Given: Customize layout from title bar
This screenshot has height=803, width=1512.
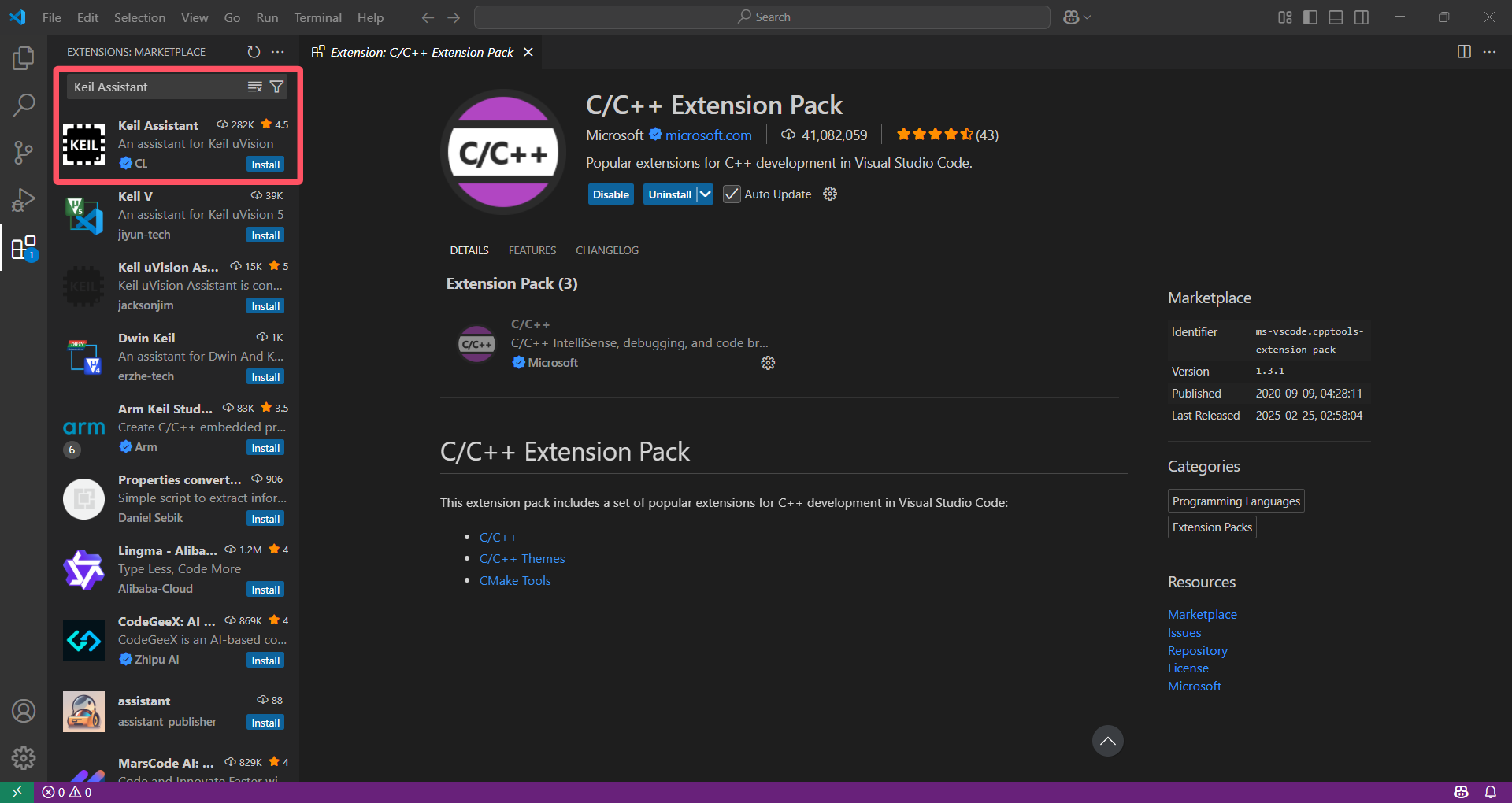Looking at the screenshot, I should (x=1285, y=17).
